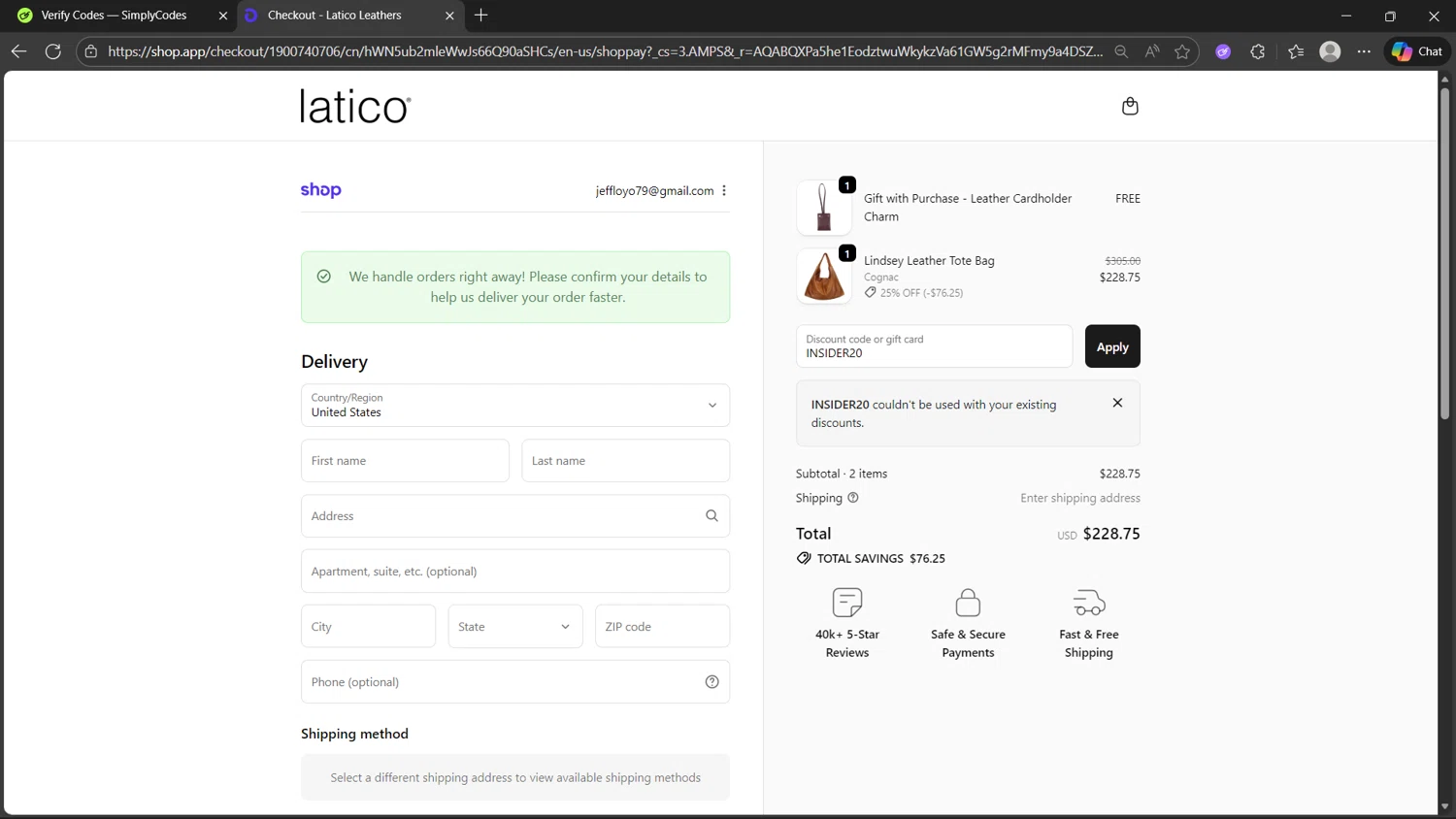The width and height of the screenshot is (1456, 819).
Task: Click the First name field
Action: pyautogui.click(x=405, y=461)
